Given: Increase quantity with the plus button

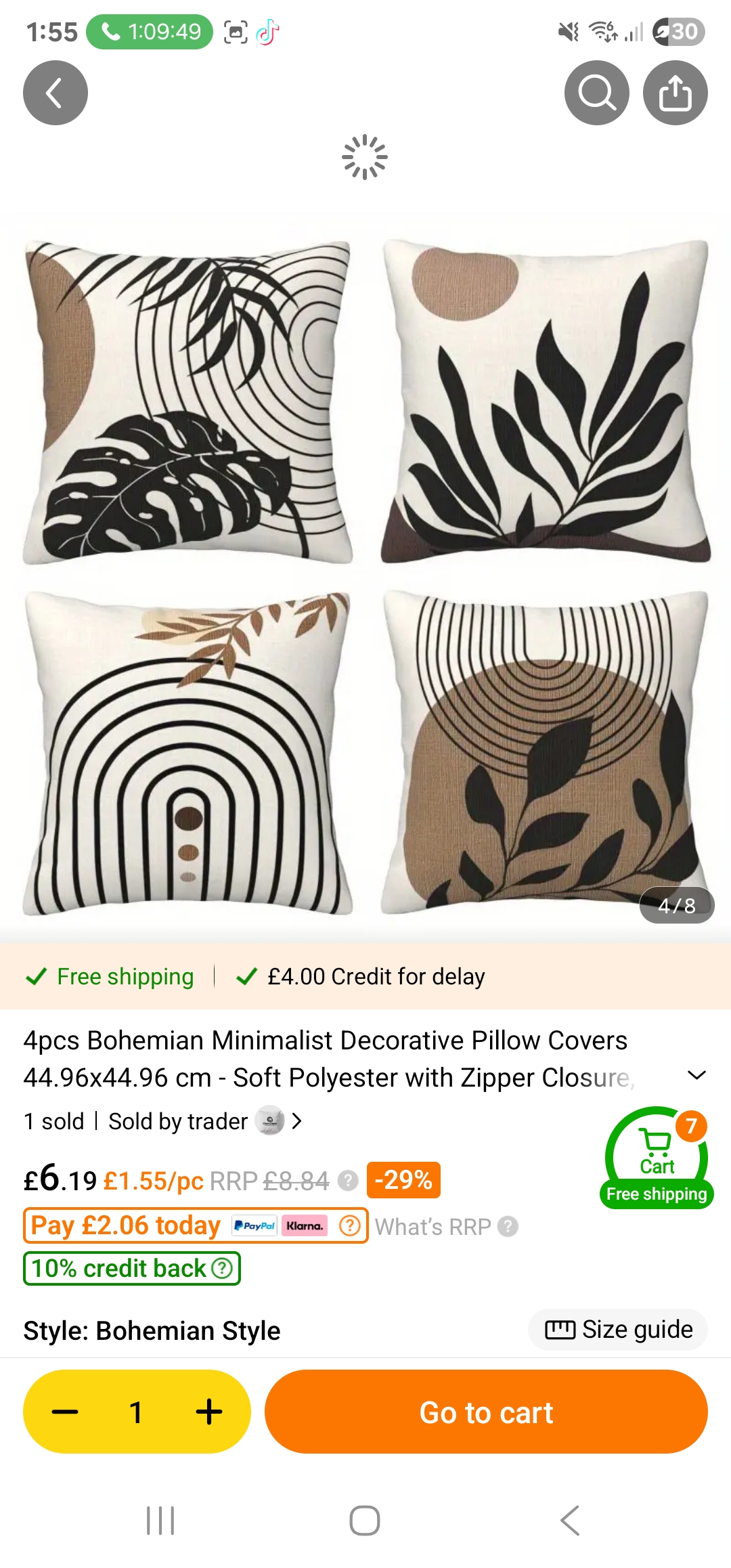Looking at the screenshot, I should (209, 1412).
